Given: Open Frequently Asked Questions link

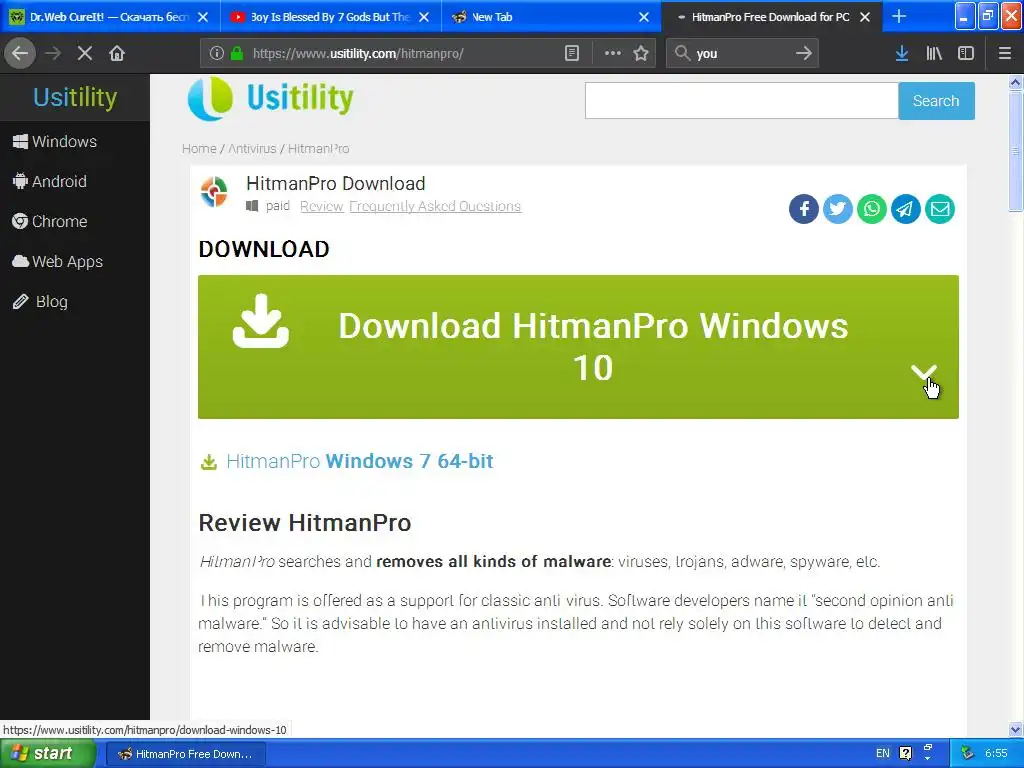Looking at the screenshot, I should tap(435, 206).
